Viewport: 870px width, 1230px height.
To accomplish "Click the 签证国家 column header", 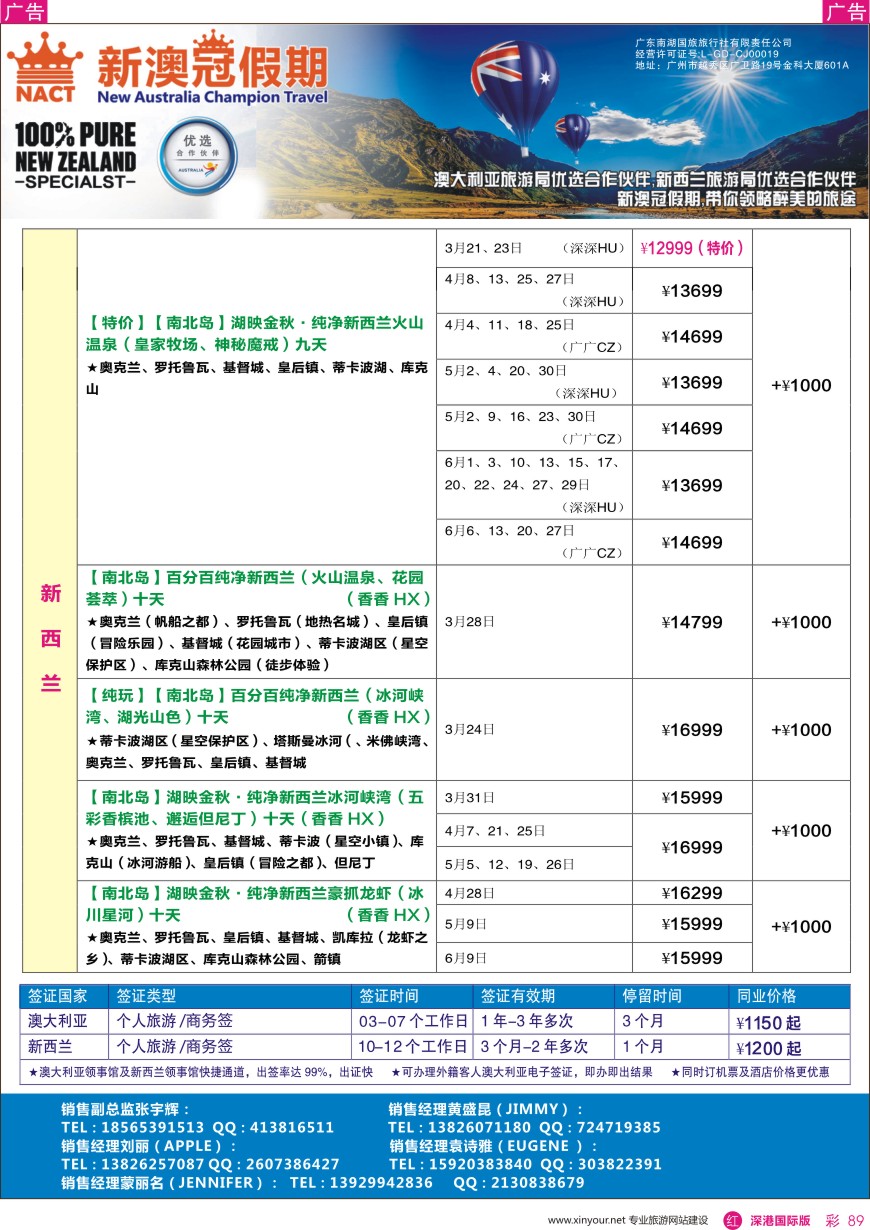I will (58, 996).
